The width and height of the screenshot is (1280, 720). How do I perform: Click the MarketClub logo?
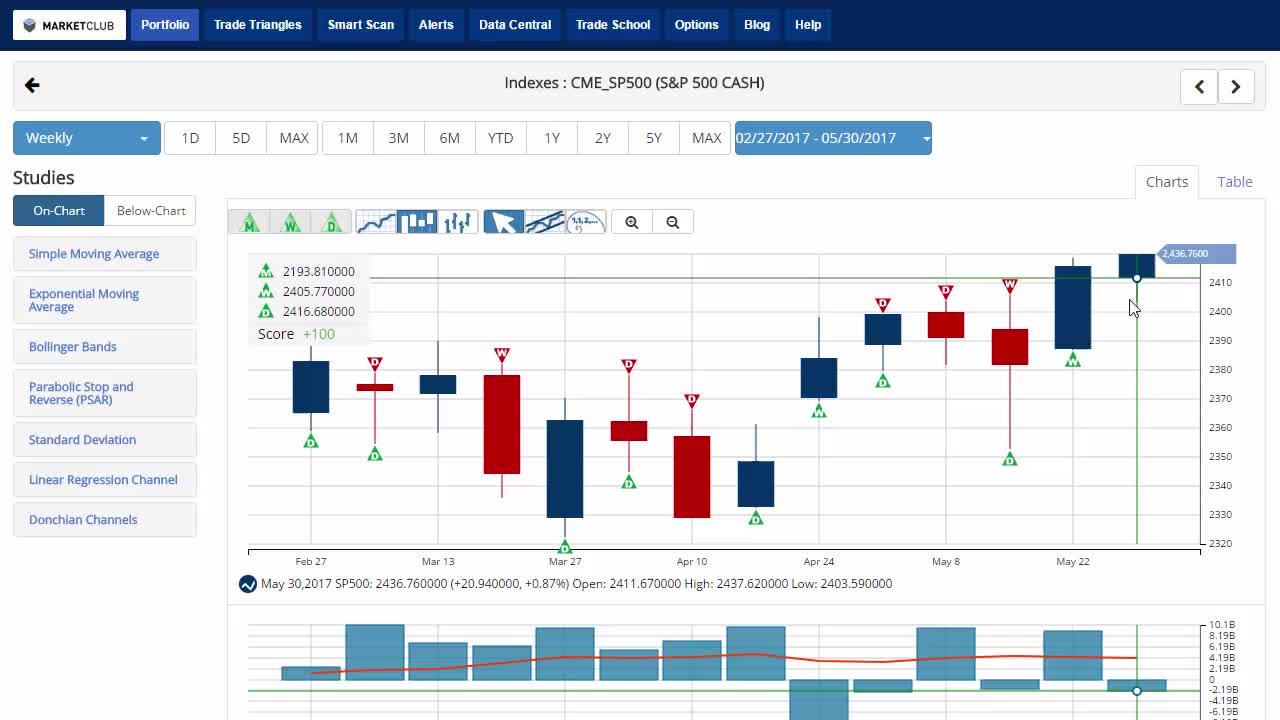pos(70,25)
